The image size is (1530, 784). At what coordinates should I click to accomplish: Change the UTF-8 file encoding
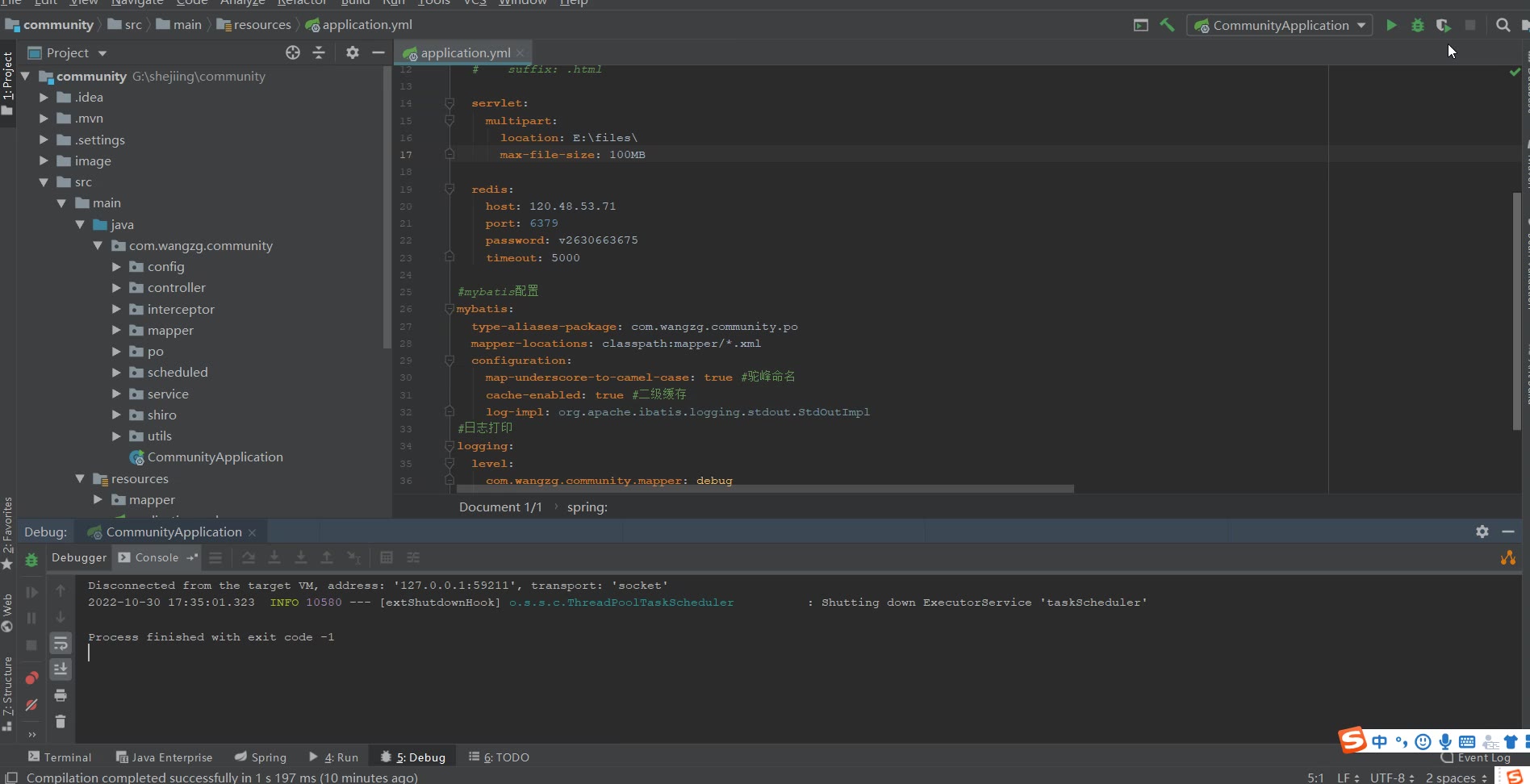pyautogui.click(x=1392, y=778)
